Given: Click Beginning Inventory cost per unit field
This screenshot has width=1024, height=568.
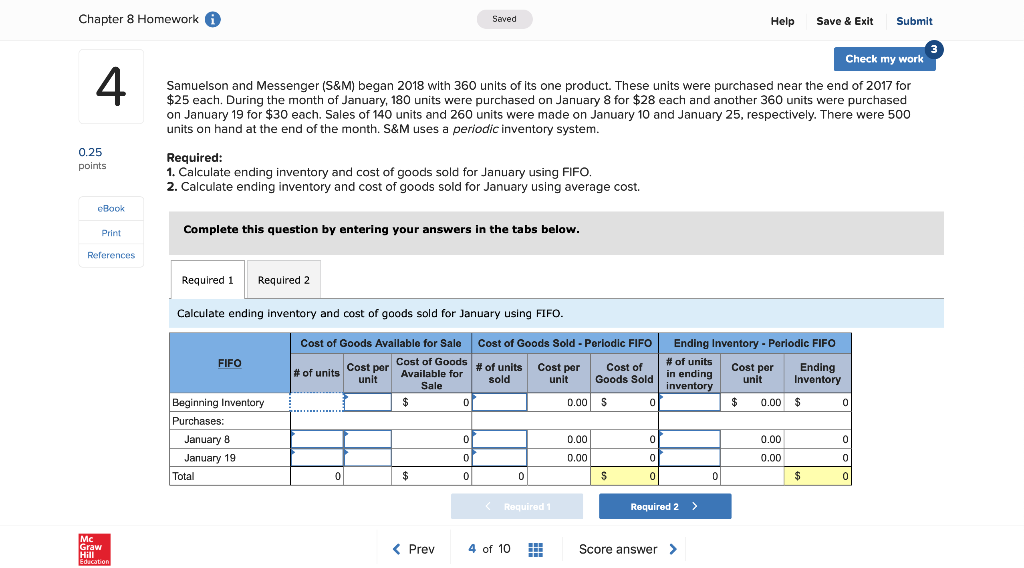Looking at the screenshot, I should coord(368,402).
